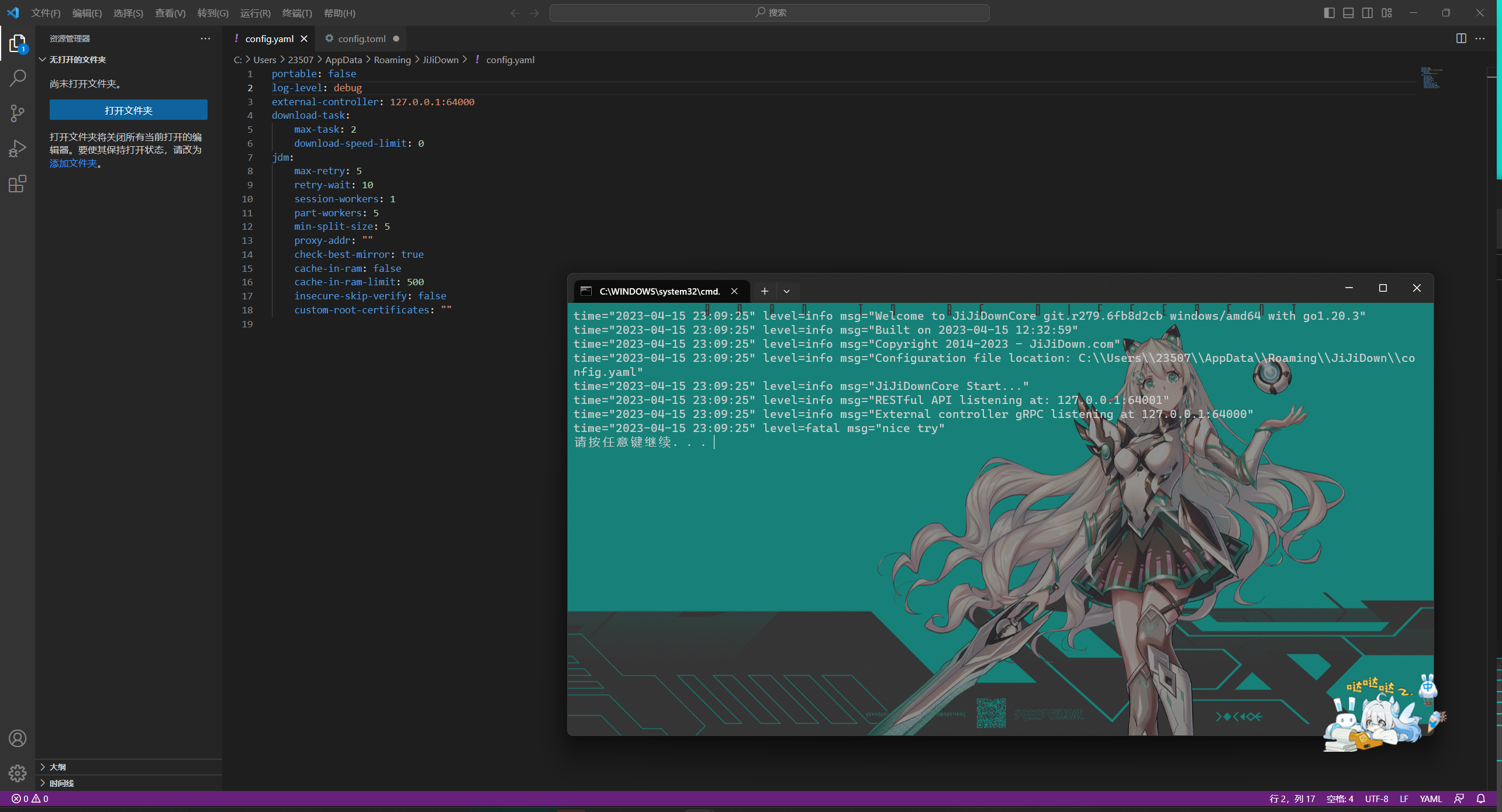Click the JiJiDown breadcrumb segment

click(x=441, y=60)
